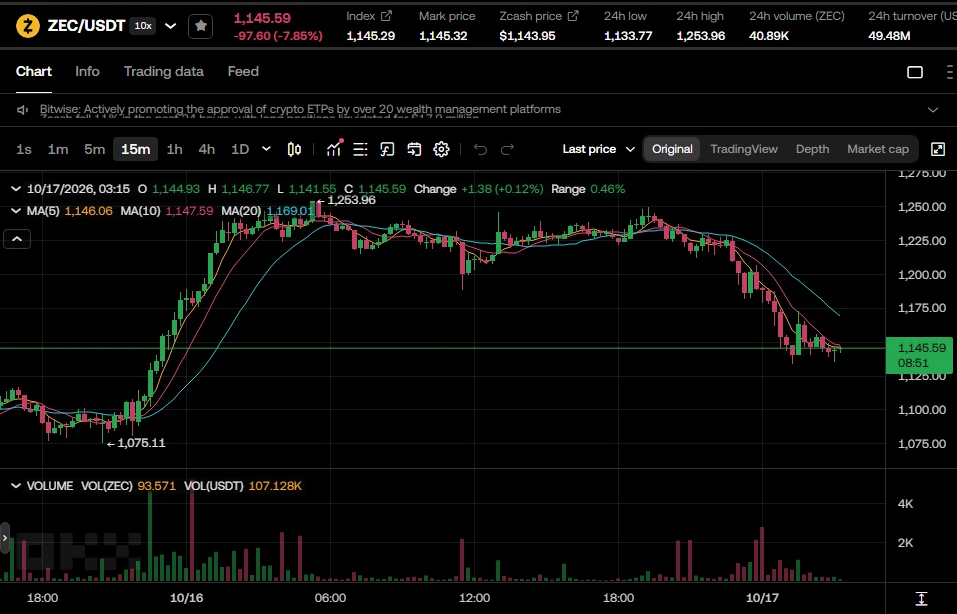957x614 pixels.
Task: Switch to the Market cap view
Action: click(878, 149)
